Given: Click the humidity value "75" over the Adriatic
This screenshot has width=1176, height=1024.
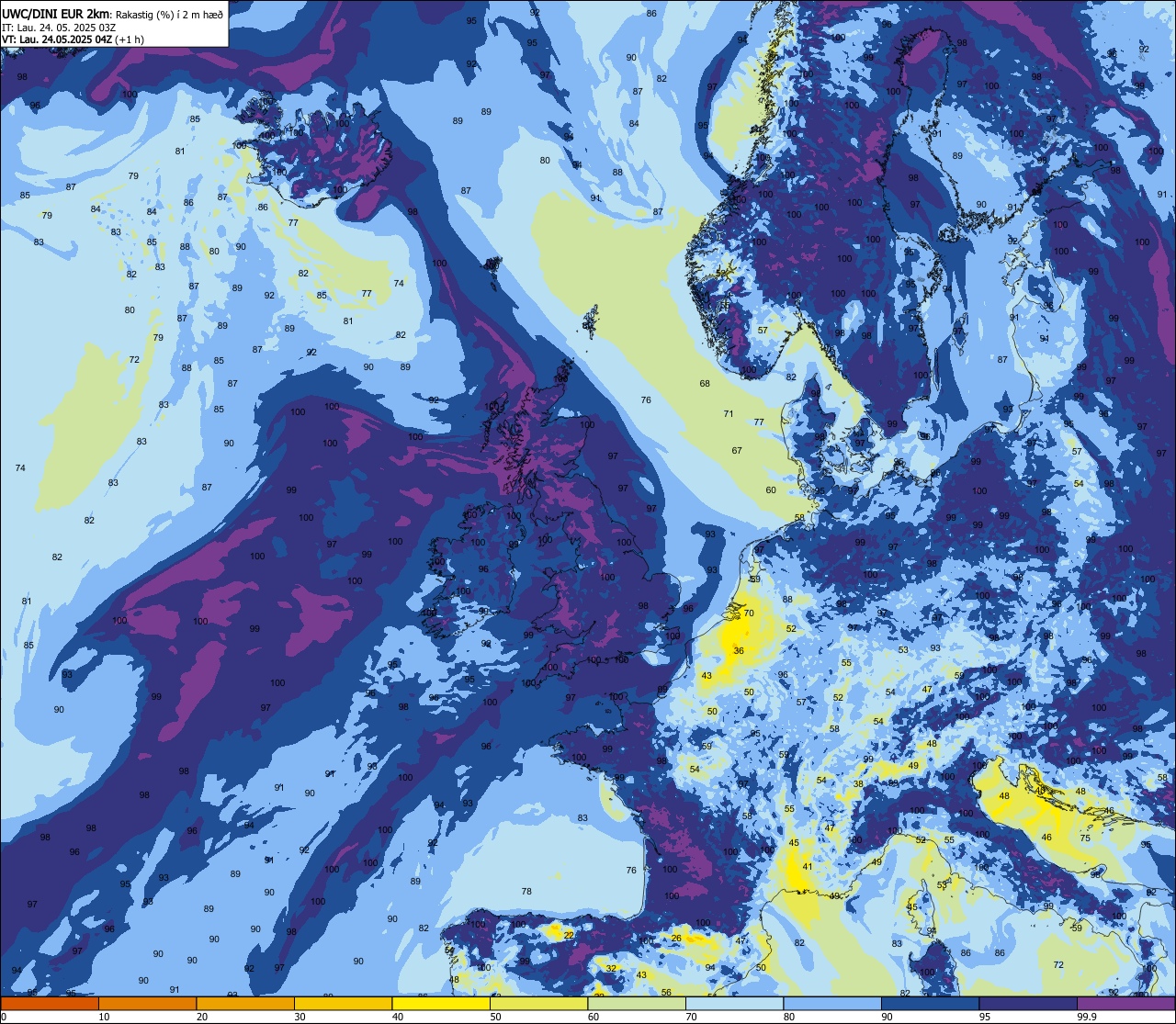Looking at the screenshot, I should 1085,838.
